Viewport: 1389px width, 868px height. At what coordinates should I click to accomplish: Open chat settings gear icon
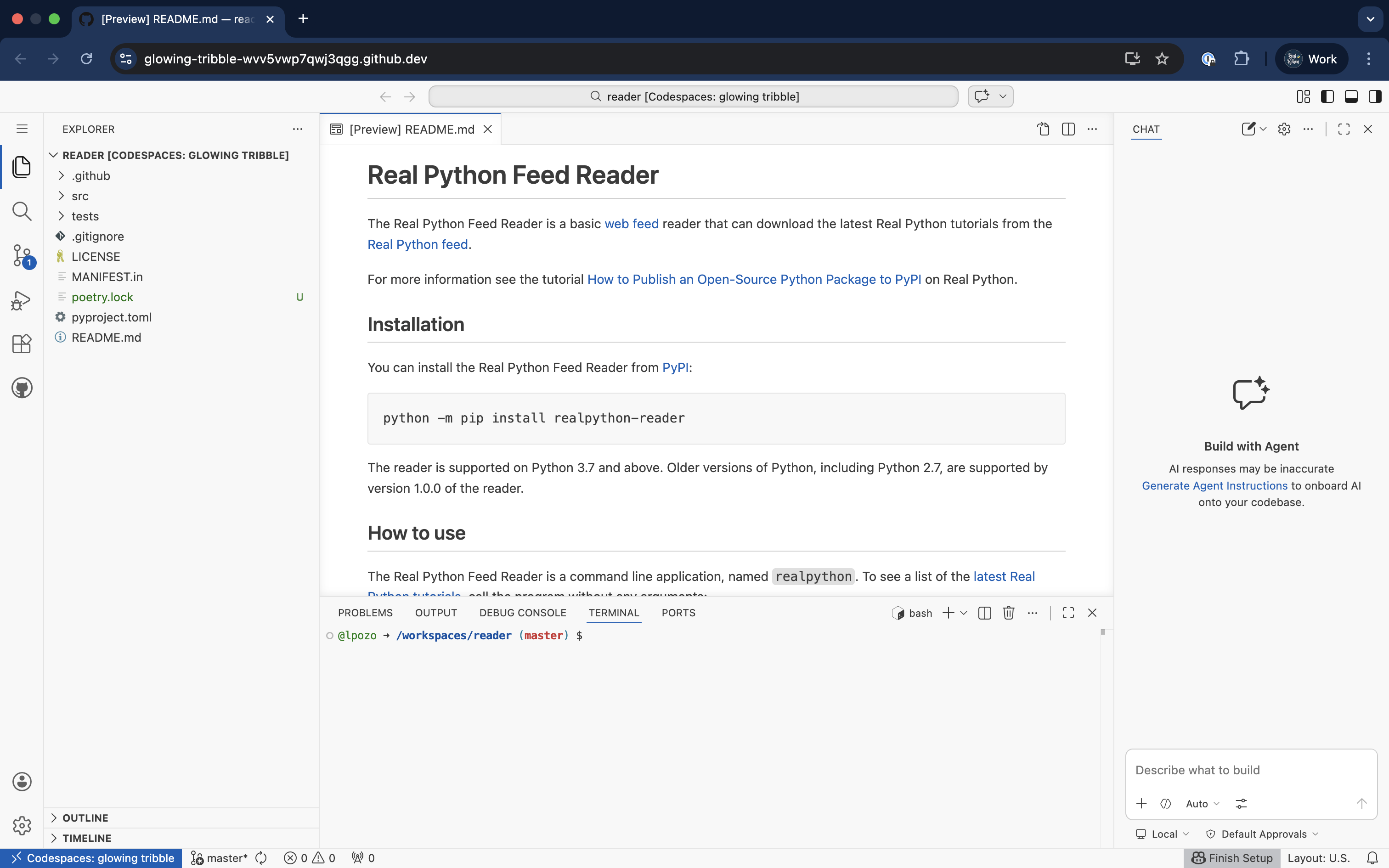coord(1284,129)
